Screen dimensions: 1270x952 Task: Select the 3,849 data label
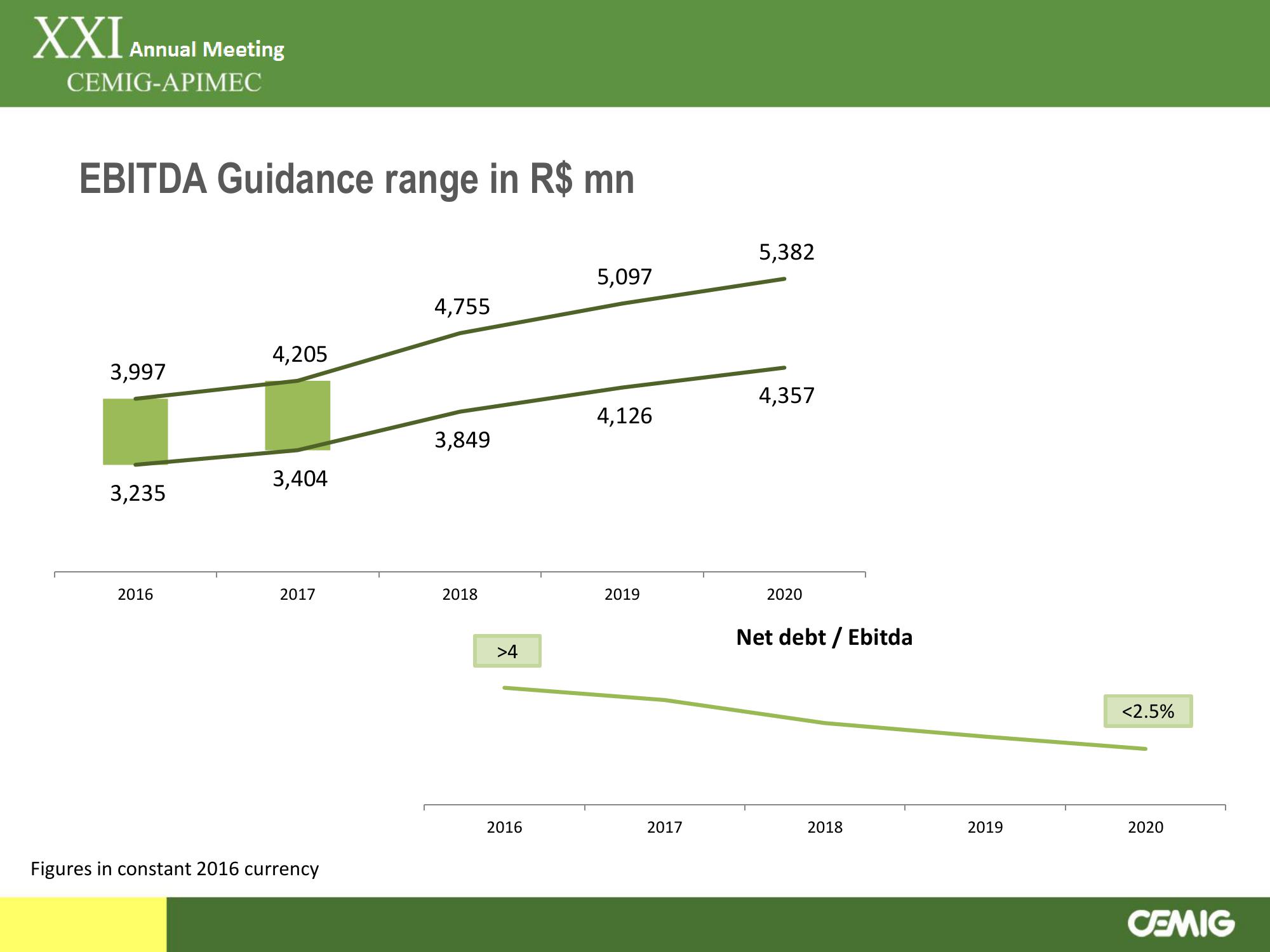point(462,440)
